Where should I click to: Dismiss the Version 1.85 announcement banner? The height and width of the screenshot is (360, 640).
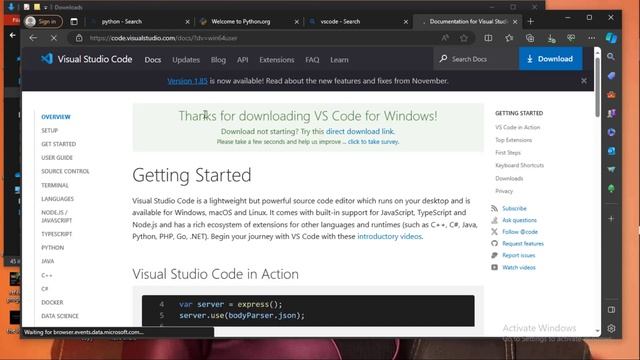[584, 81]
